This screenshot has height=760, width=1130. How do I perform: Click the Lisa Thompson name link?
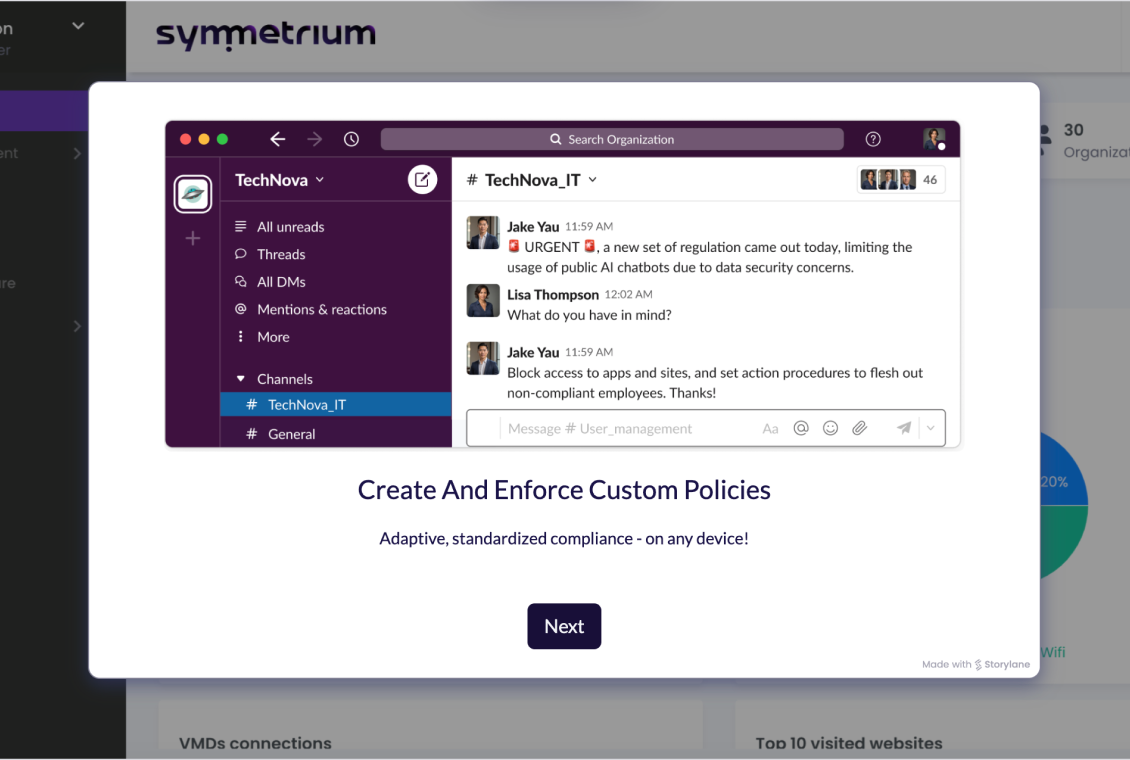[553, 295]
